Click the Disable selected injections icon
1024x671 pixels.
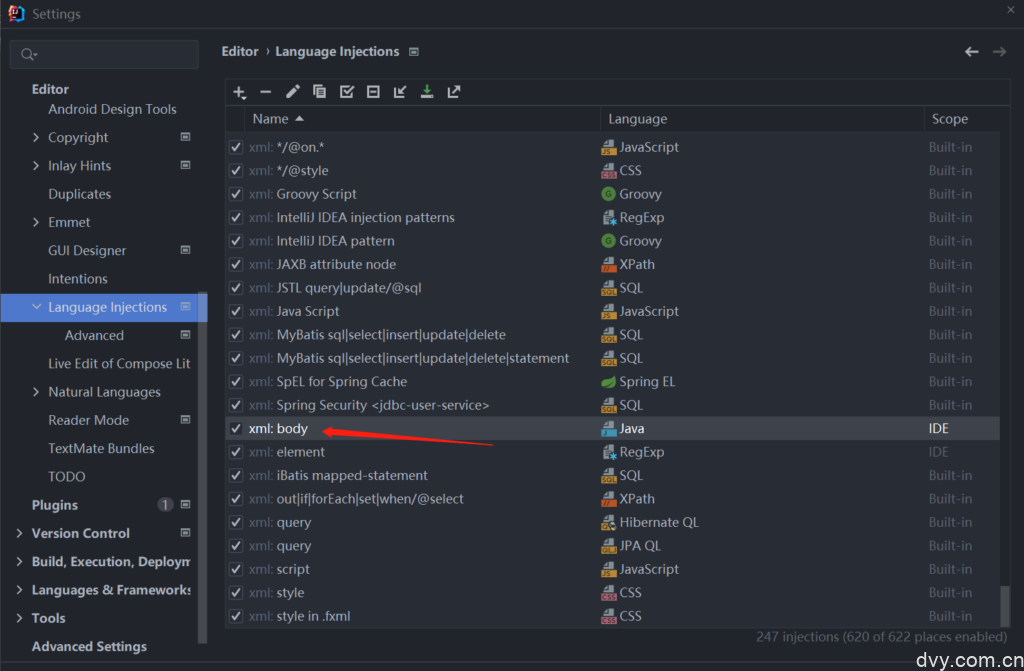(373, 92)
